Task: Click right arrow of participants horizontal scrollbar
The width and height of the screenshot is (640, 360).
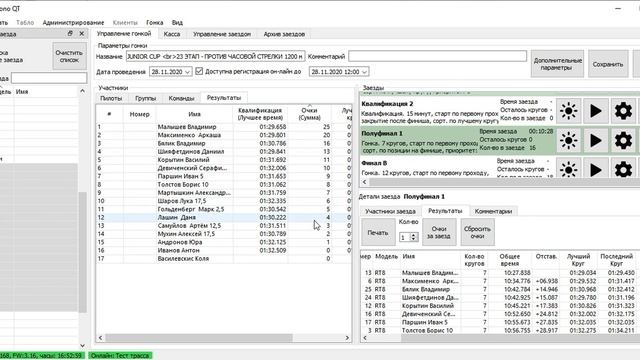Action: tap(347, 338)
